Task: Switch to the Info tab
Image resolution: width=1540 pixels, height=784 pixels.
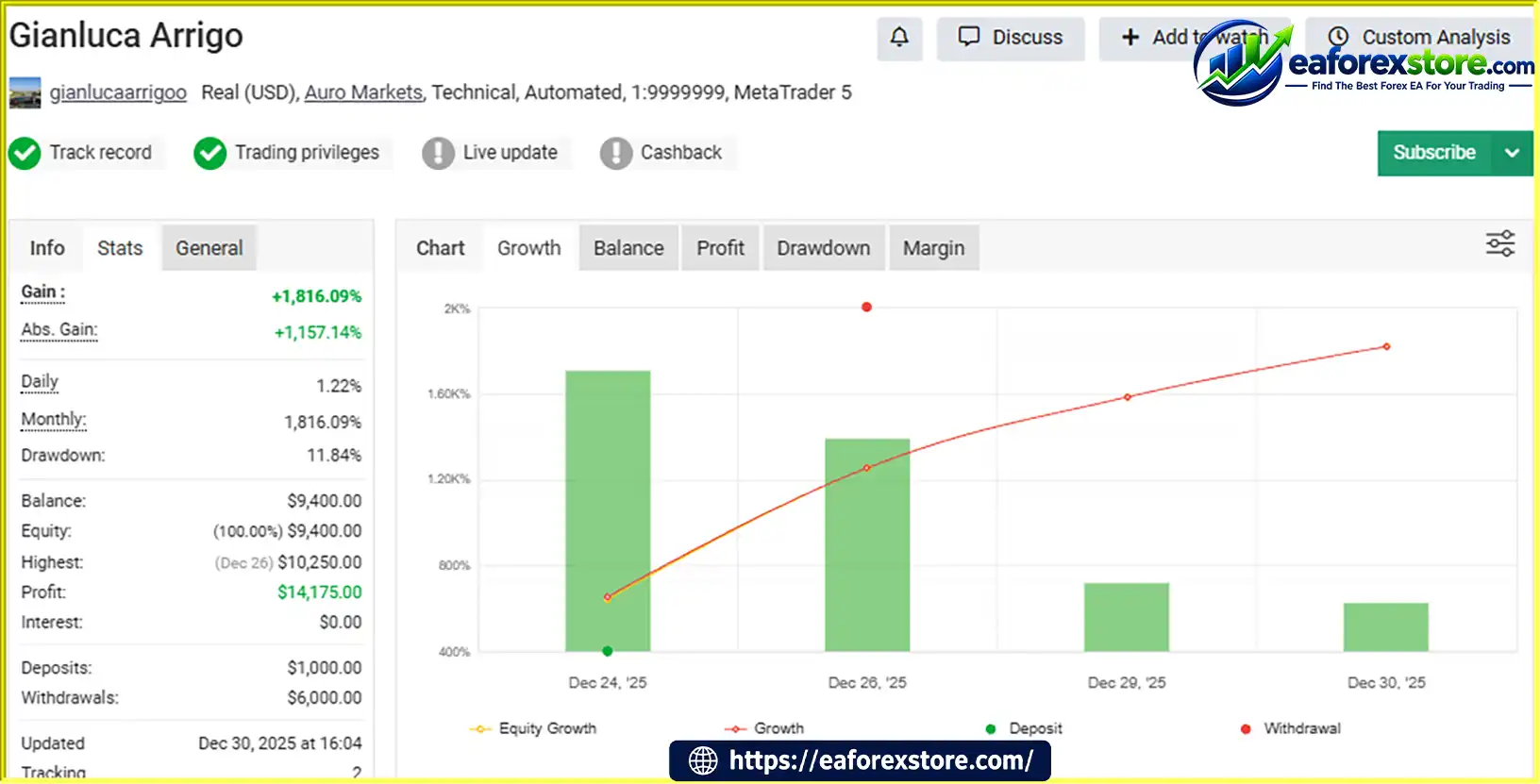Action: click(x=47, y=248)
